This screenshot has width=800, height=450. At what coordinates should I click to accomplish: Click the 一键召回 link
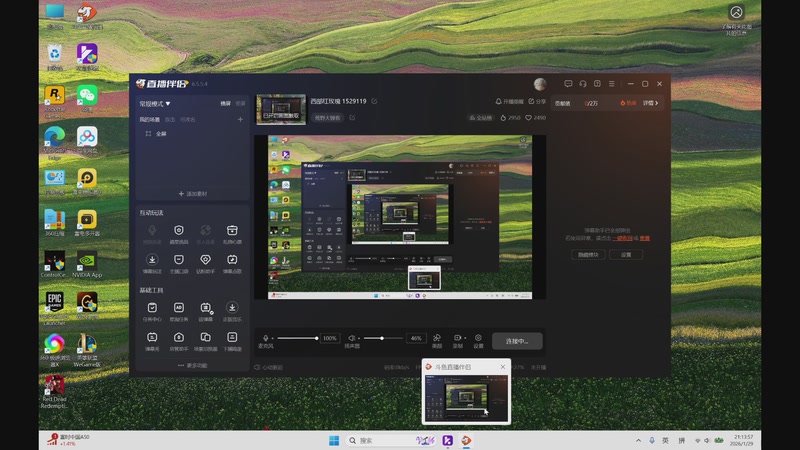tap(622, 238)
